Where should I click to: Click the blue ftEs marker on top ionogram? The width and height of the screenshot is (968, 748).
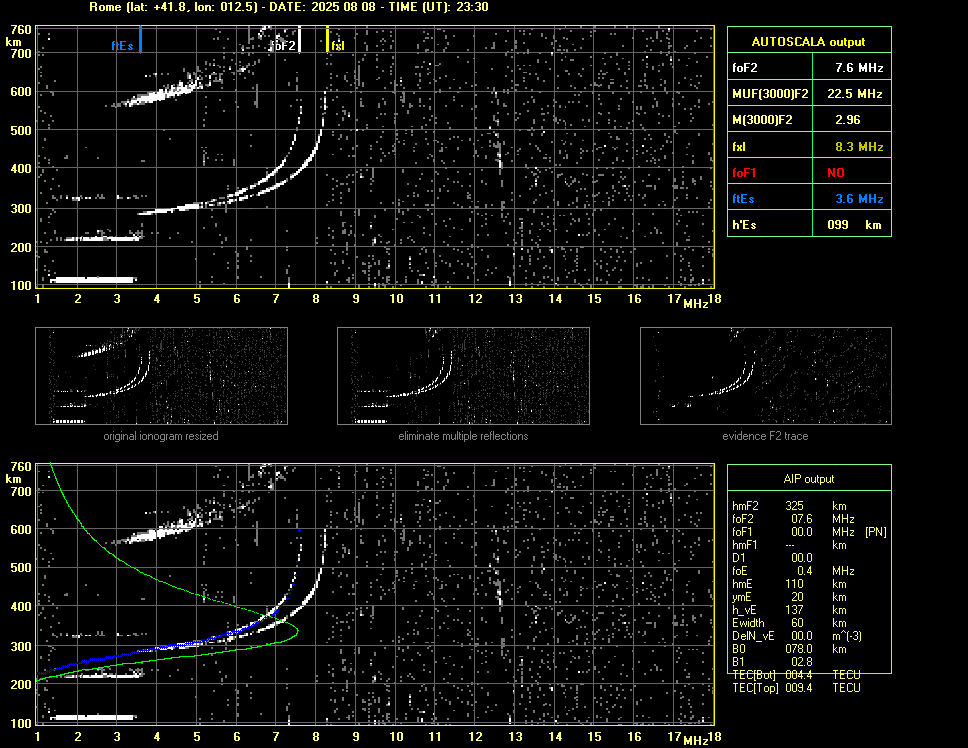[x=140, y=39]
